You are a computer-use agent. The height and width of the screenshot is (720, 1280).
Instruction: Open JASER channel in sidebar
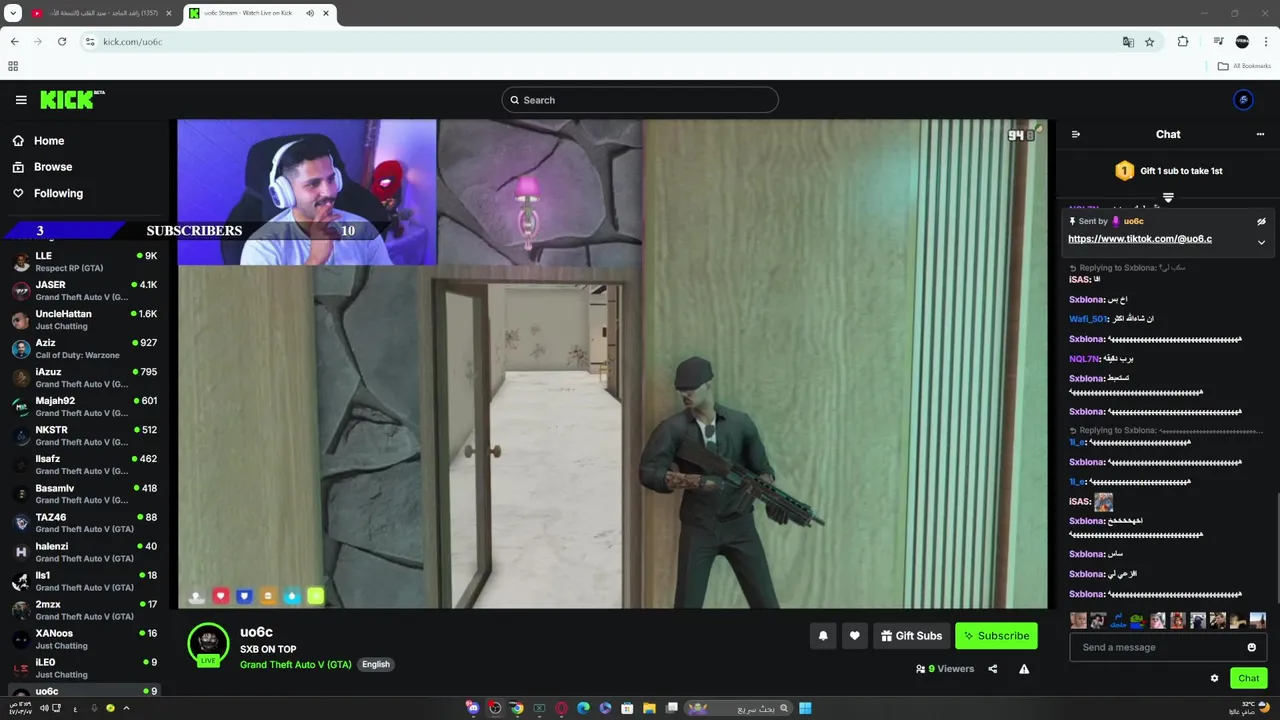coord(85,291)
